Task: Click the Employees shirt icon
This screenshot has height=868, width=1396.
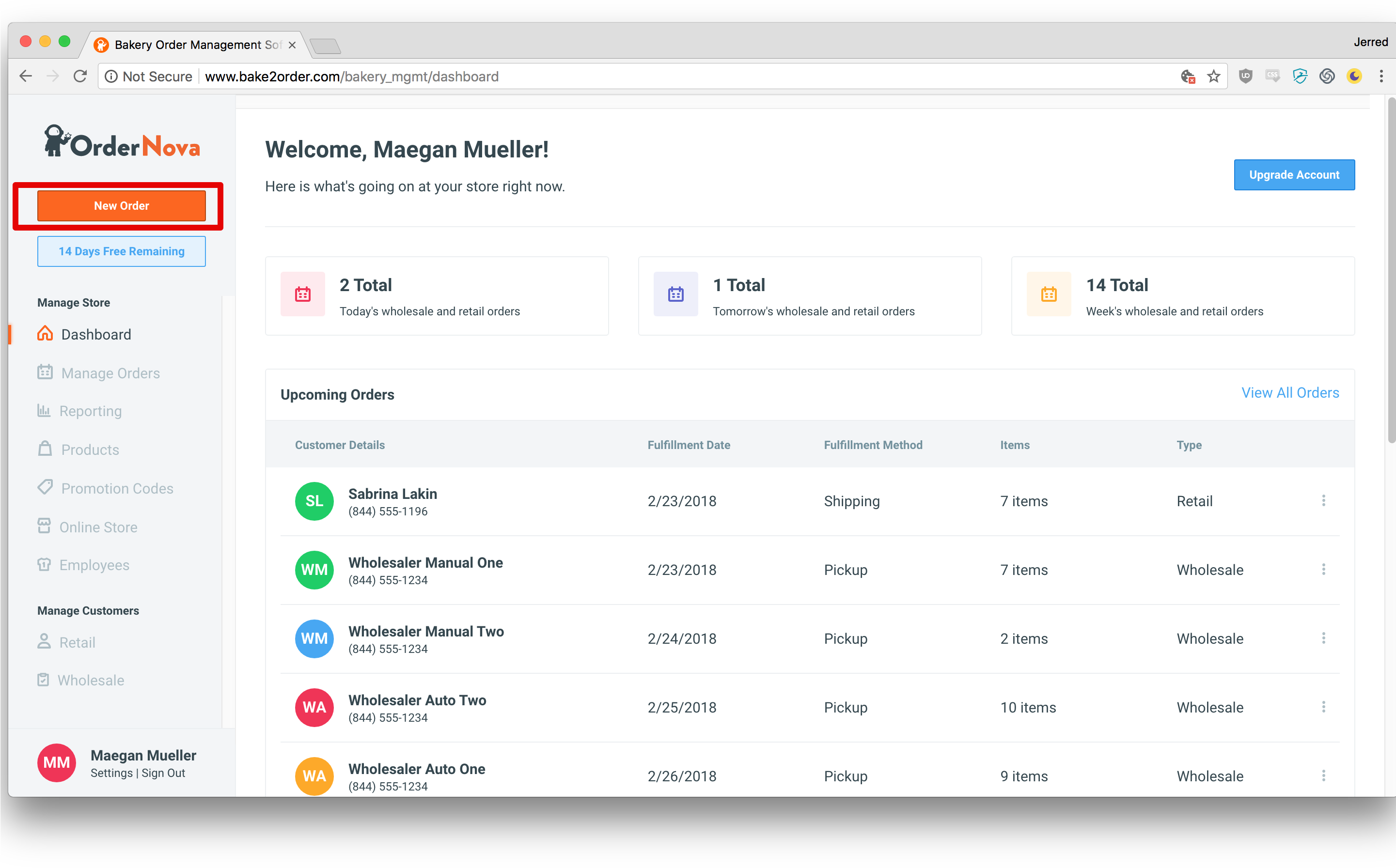Action: click(44, 564)
